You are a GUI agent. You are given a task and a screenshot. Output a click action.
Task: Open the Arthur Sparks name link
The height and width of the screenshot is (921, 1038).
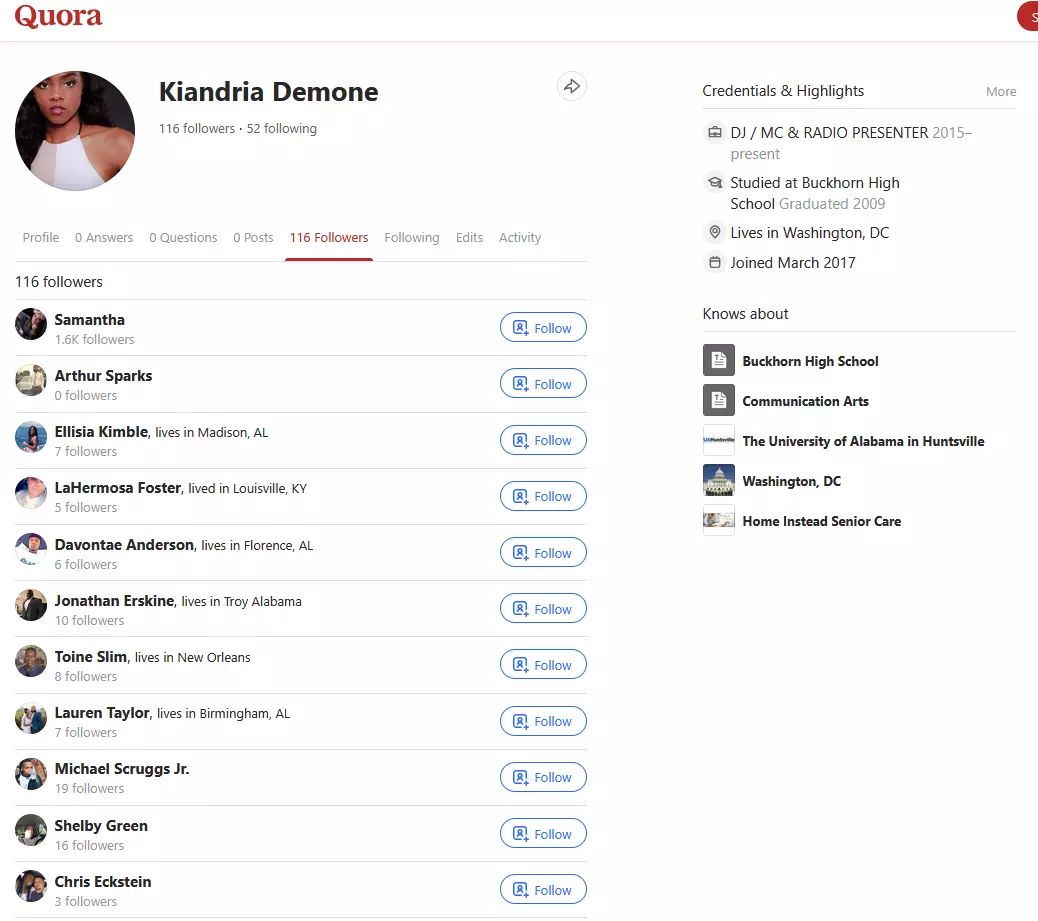103,376
